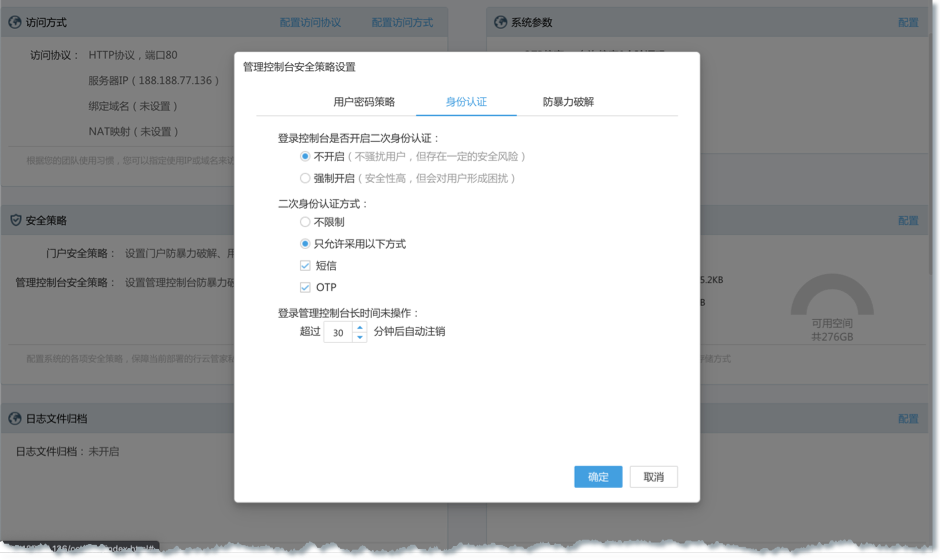Image resolution: width=940 pixels, height=560 pixels.
Task: Decrease auto-logout minutes with down arrow
Action: [360, 337]
